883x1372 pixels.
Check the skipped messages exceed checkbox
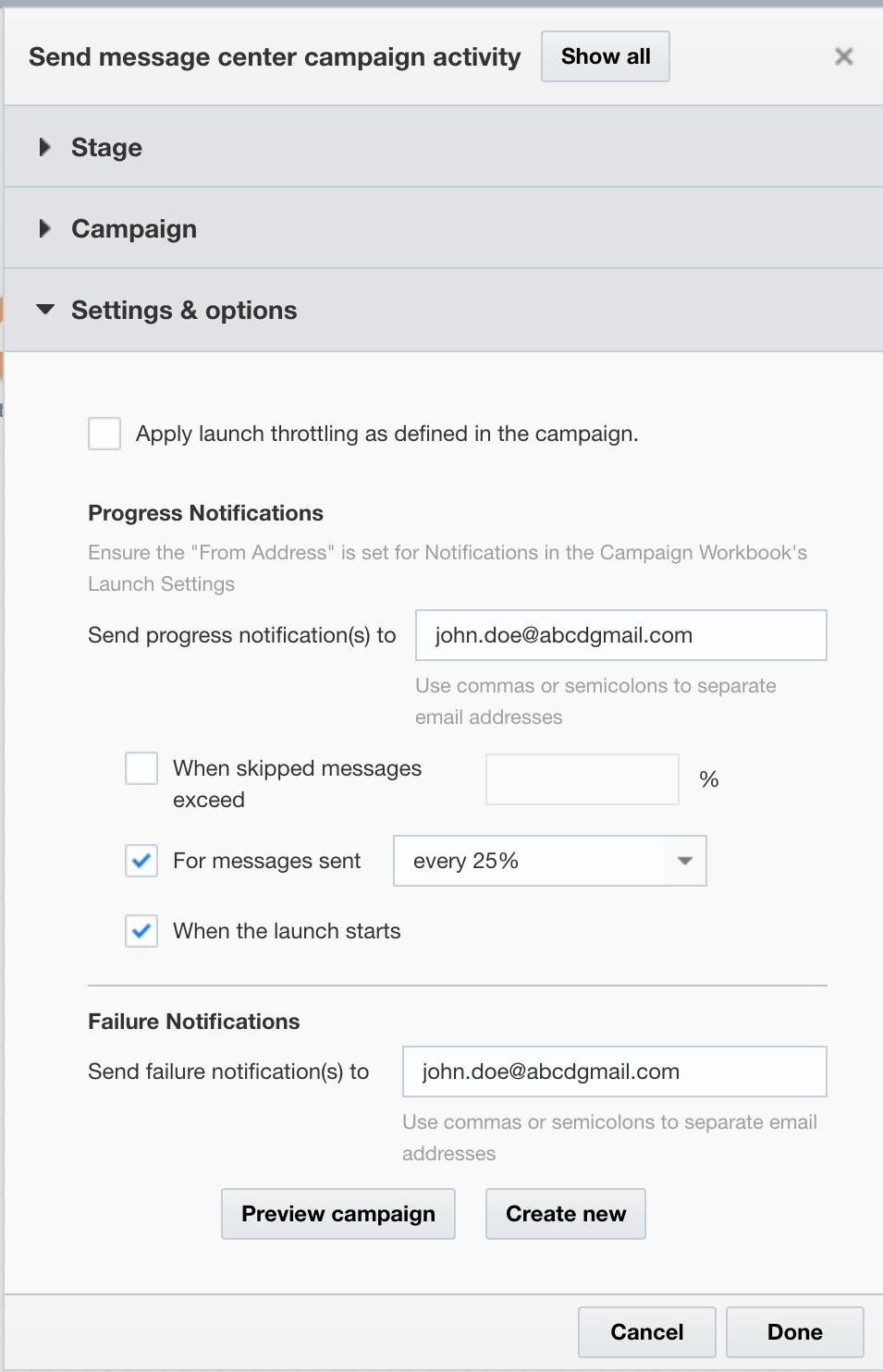click(x=141, y=768)
